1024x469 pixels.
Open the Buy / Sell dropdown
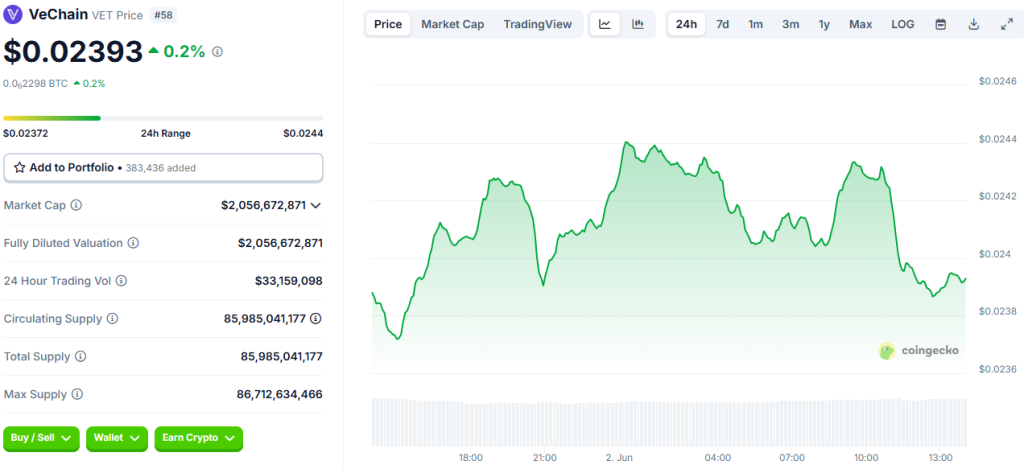coord(41,438)
